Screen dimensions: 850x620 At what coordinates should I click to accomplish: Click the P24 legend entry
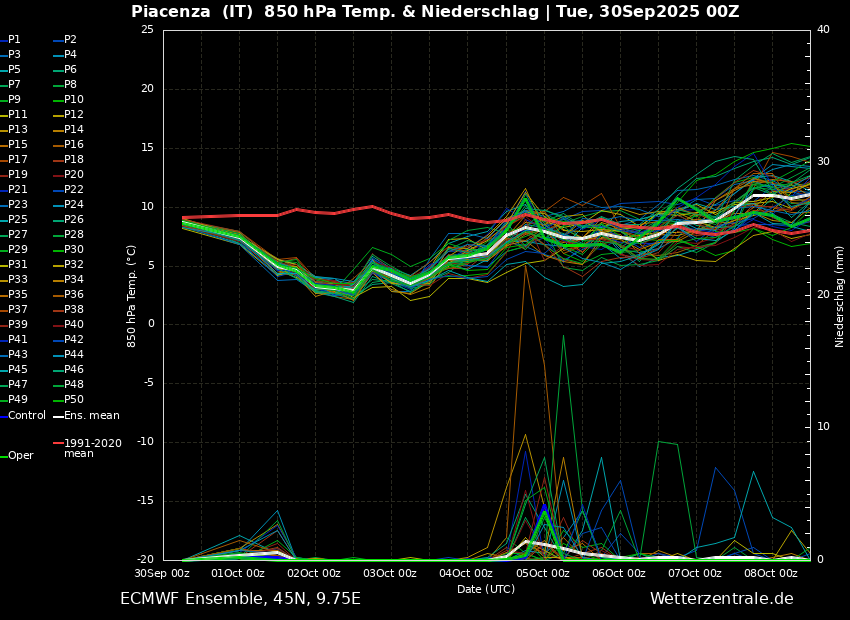[x=73, y=205]
